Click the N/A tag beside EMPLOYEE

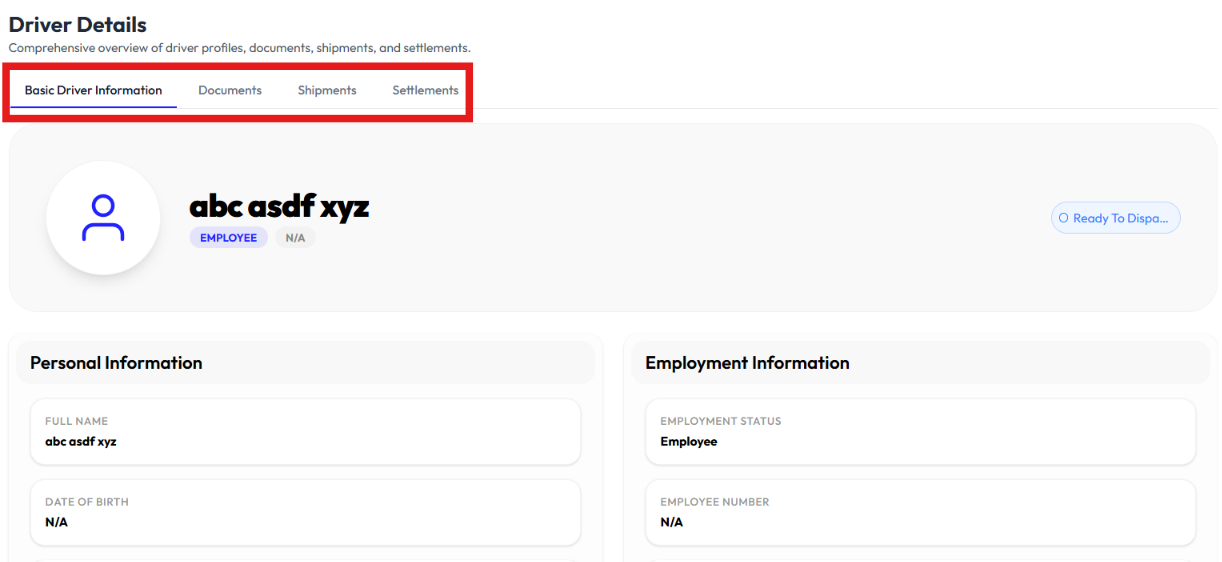pyautogui.click(x=295, y=238)
